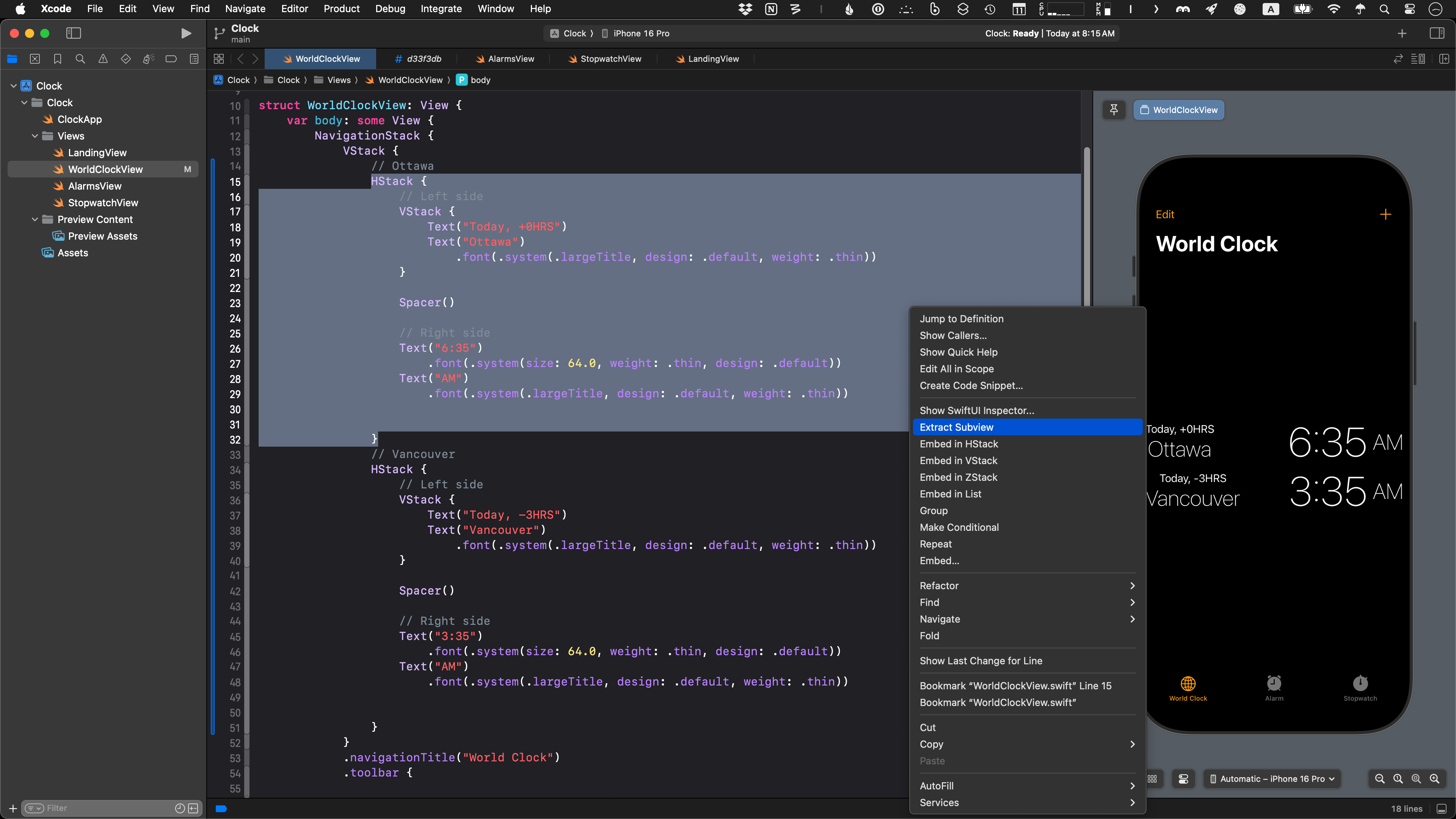Click the editor grid related-items icon
Screen dimensions: 1456x819
(219, 59)
